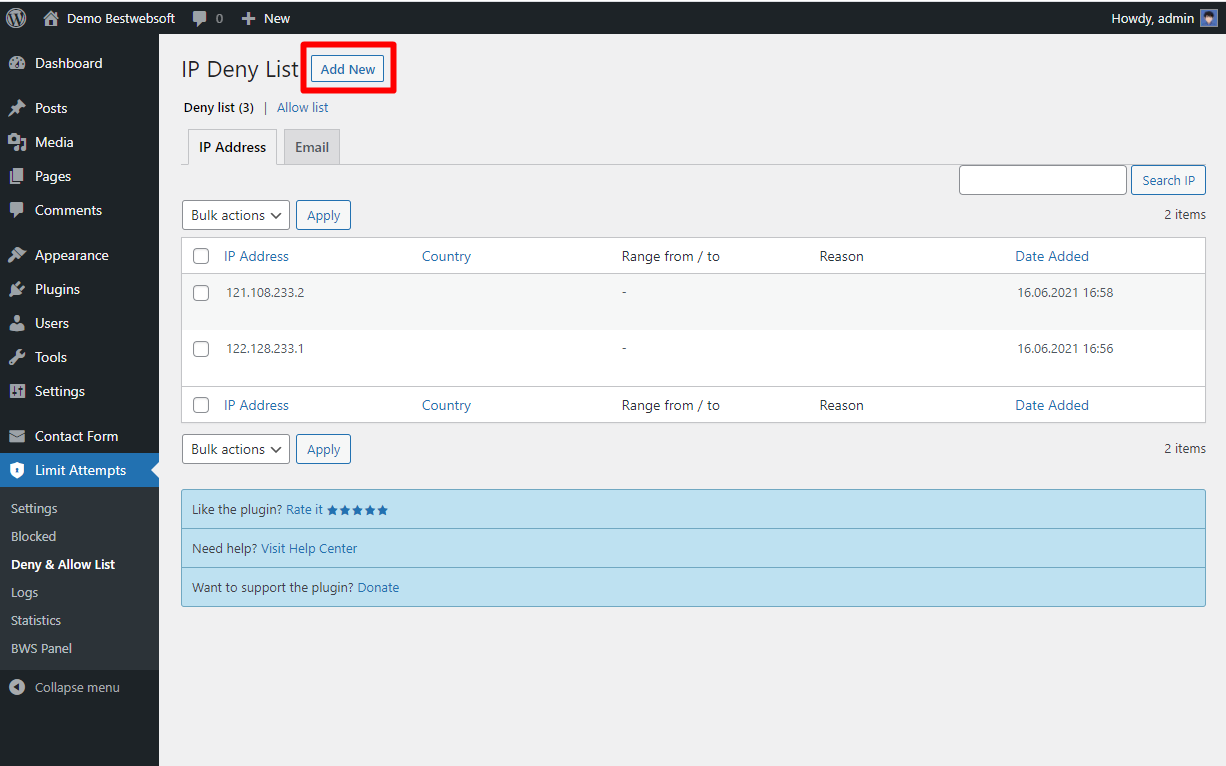Sort by footer Country column
The height and width of the screenshot is (766, 1226).
coord(446,405)
